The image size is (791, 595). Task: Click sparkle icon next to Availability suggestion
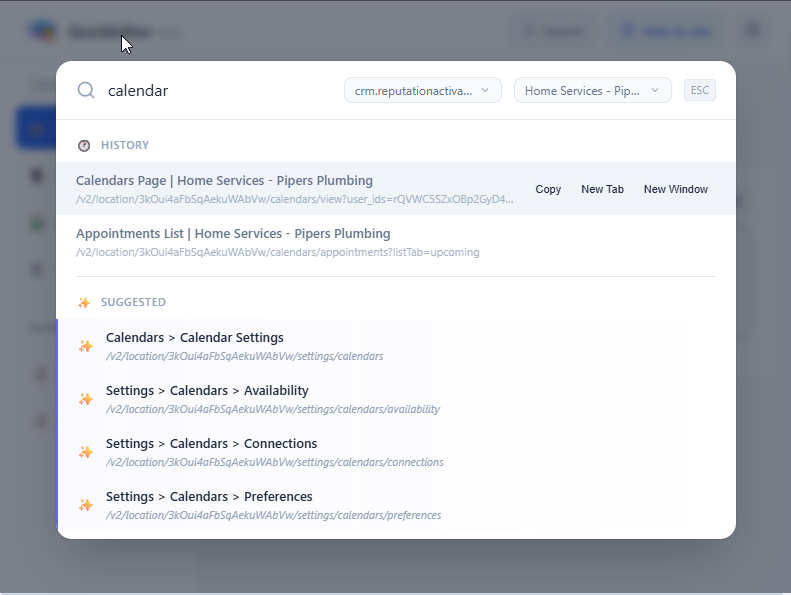point(86,399)
